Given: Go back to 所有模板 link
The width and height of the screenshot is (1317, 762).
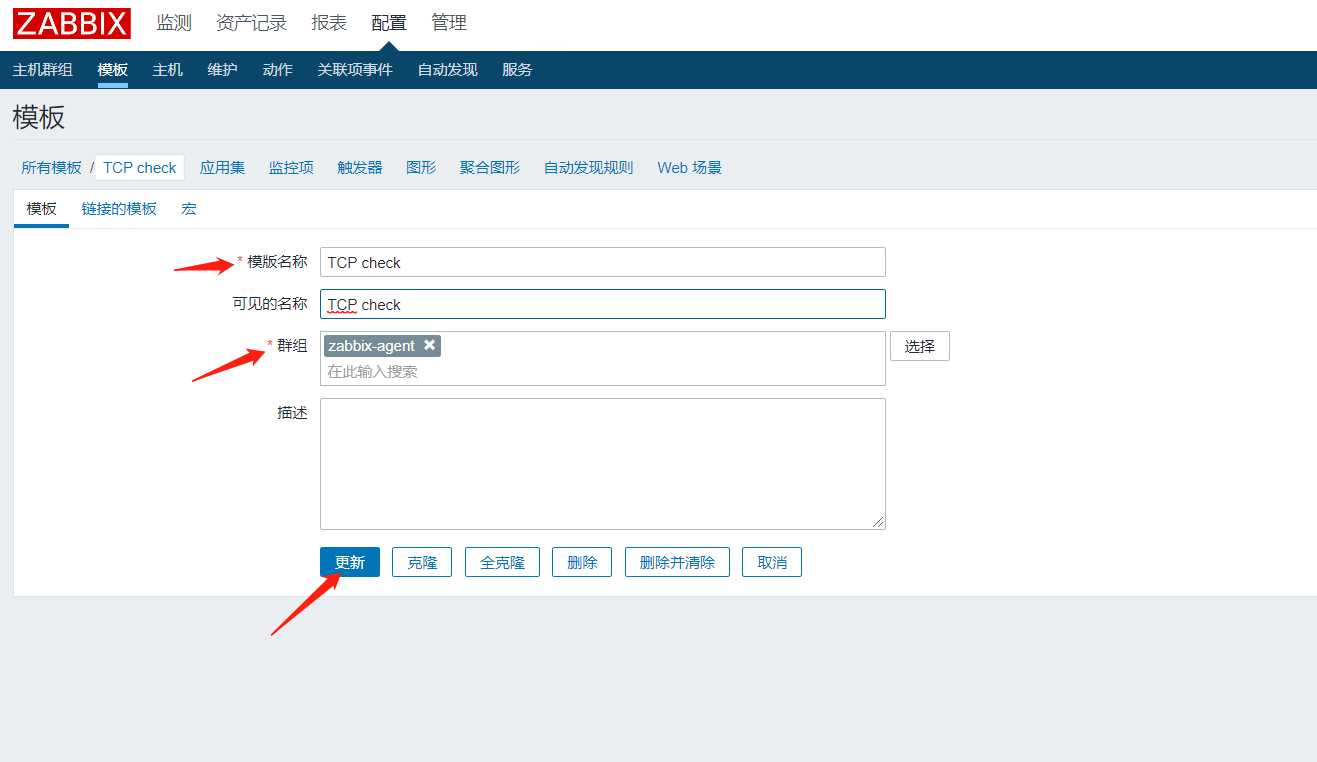Looking at the screenshot, I should [x=52, y=168].
